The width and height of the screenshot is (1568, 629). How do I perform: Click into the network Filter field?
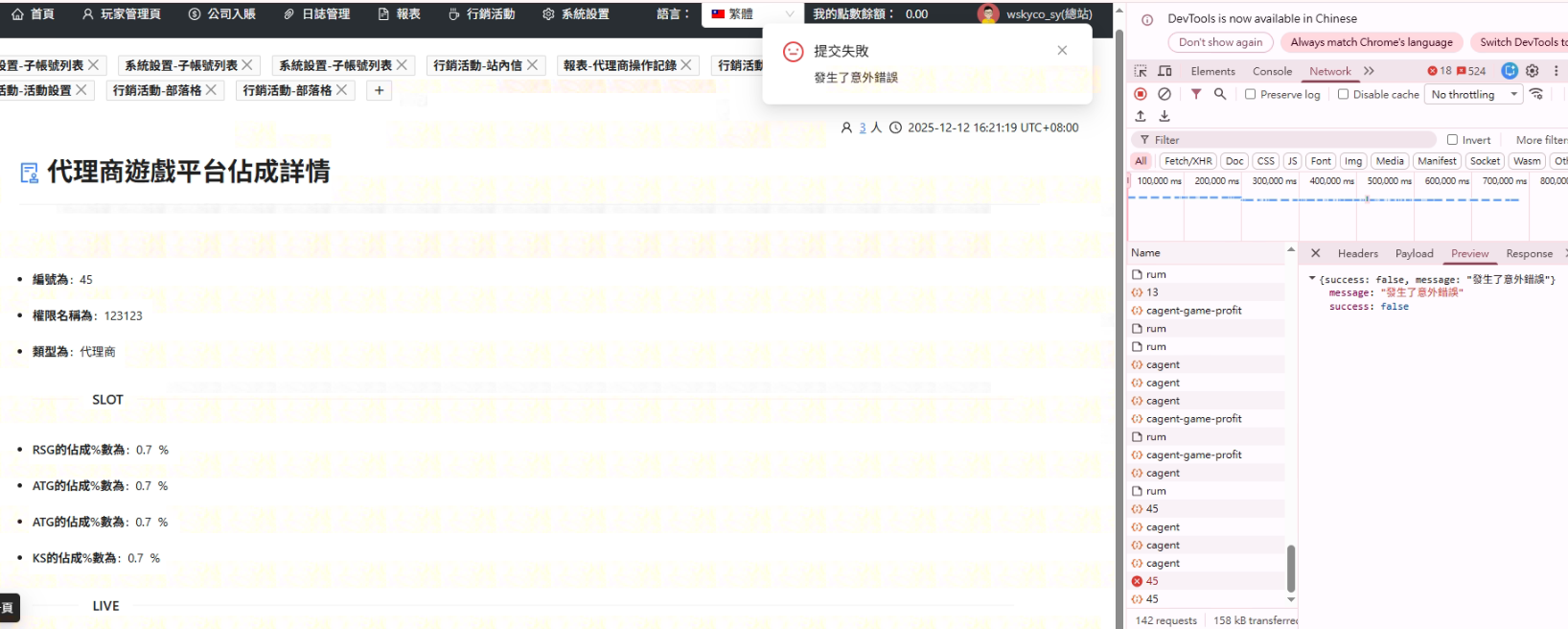coord(1289,140)
